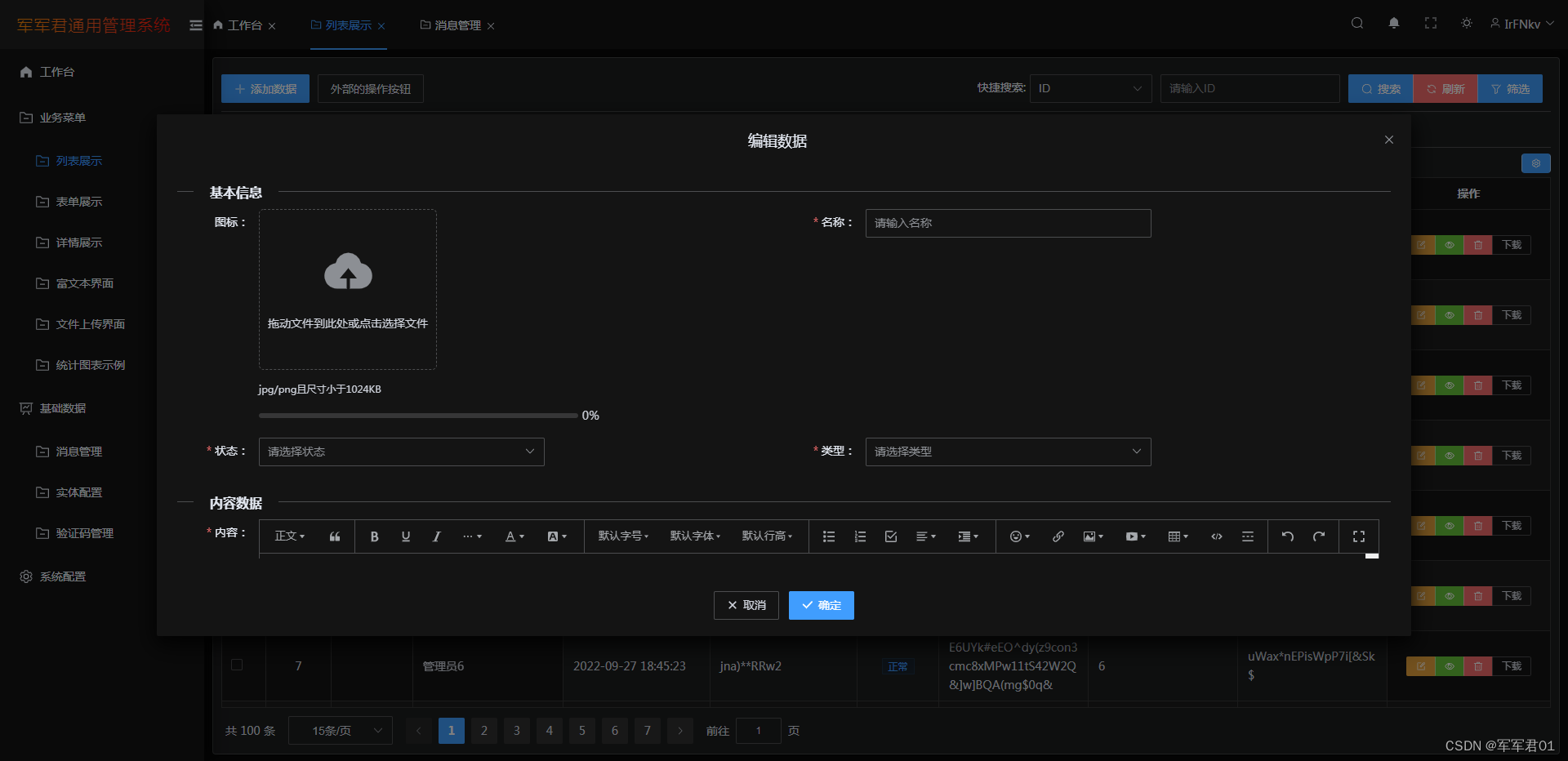Open the 默认字体 font family dropdown
Screen dimensions: 1568x761
(x=695, y=536)
